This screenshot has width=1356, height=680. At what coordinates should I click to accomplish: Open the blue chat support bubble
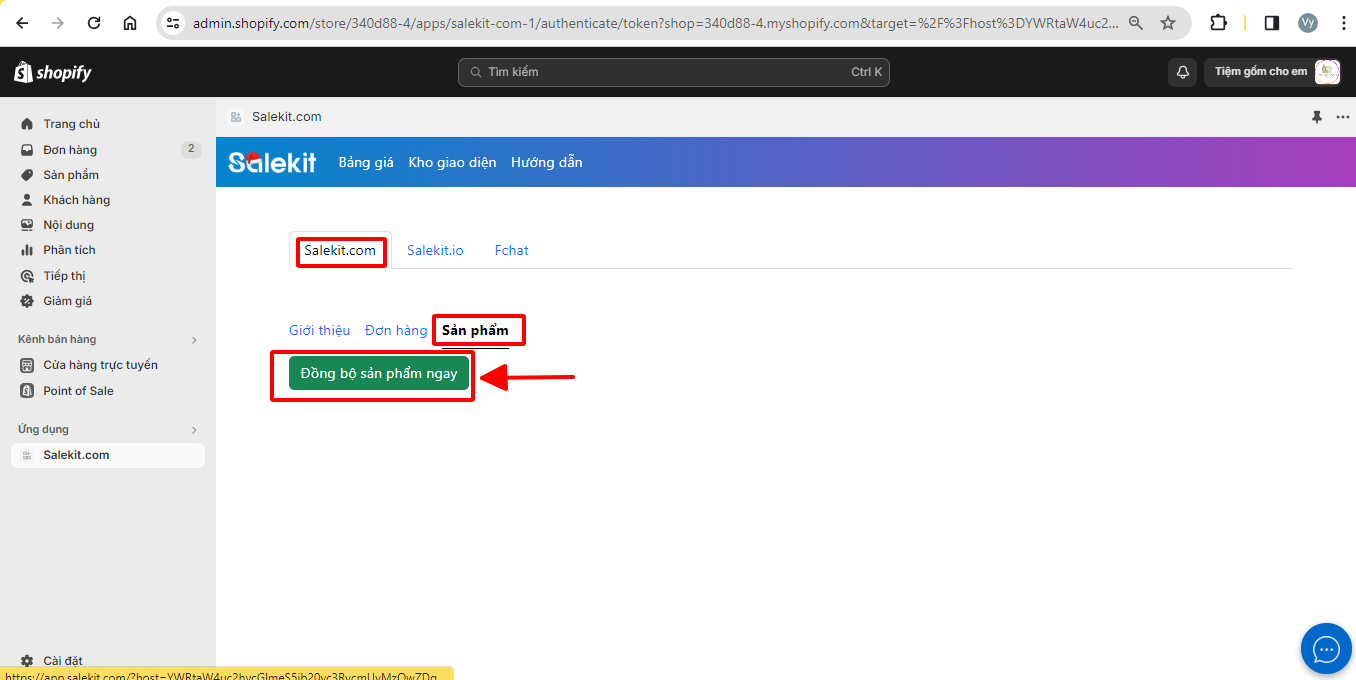[x=1326, y=649]
